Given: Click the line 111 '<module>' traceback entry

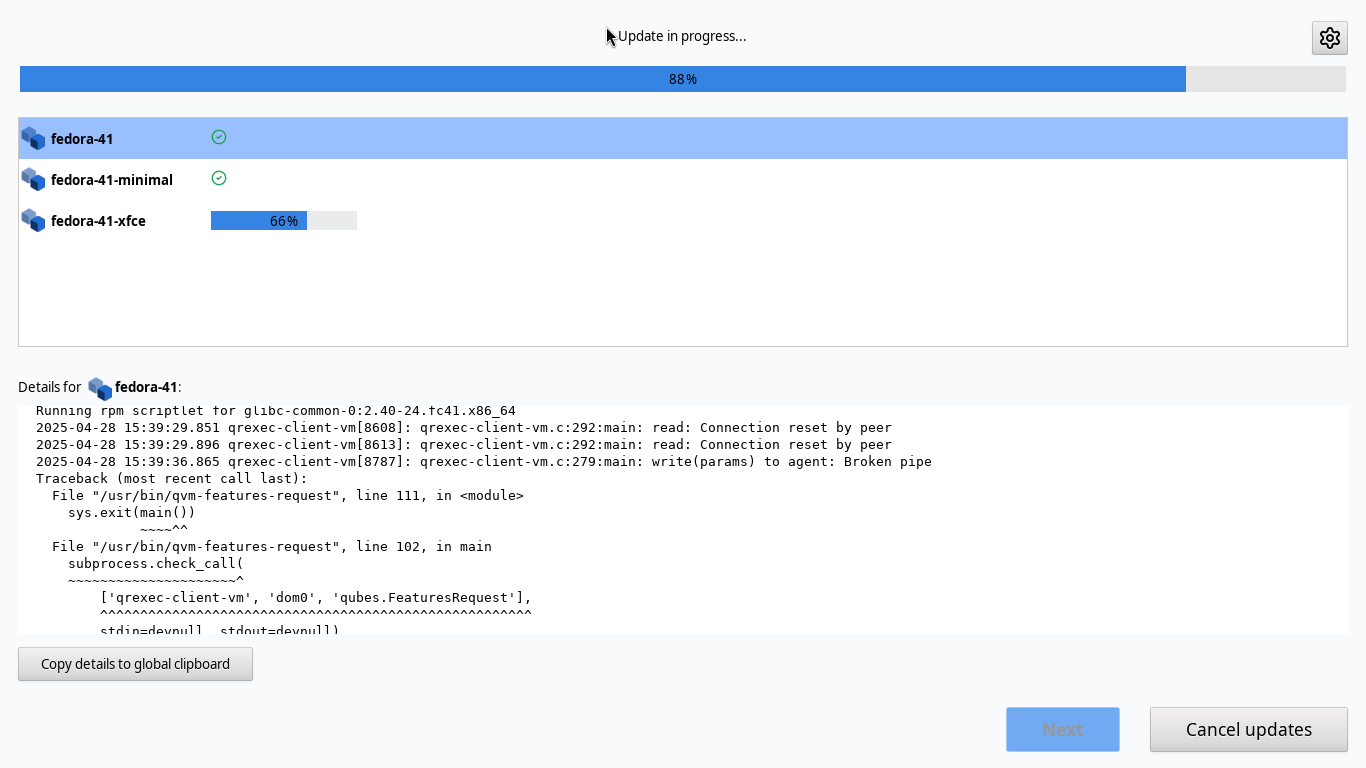Looking at the screenshot, I should 288,496.
